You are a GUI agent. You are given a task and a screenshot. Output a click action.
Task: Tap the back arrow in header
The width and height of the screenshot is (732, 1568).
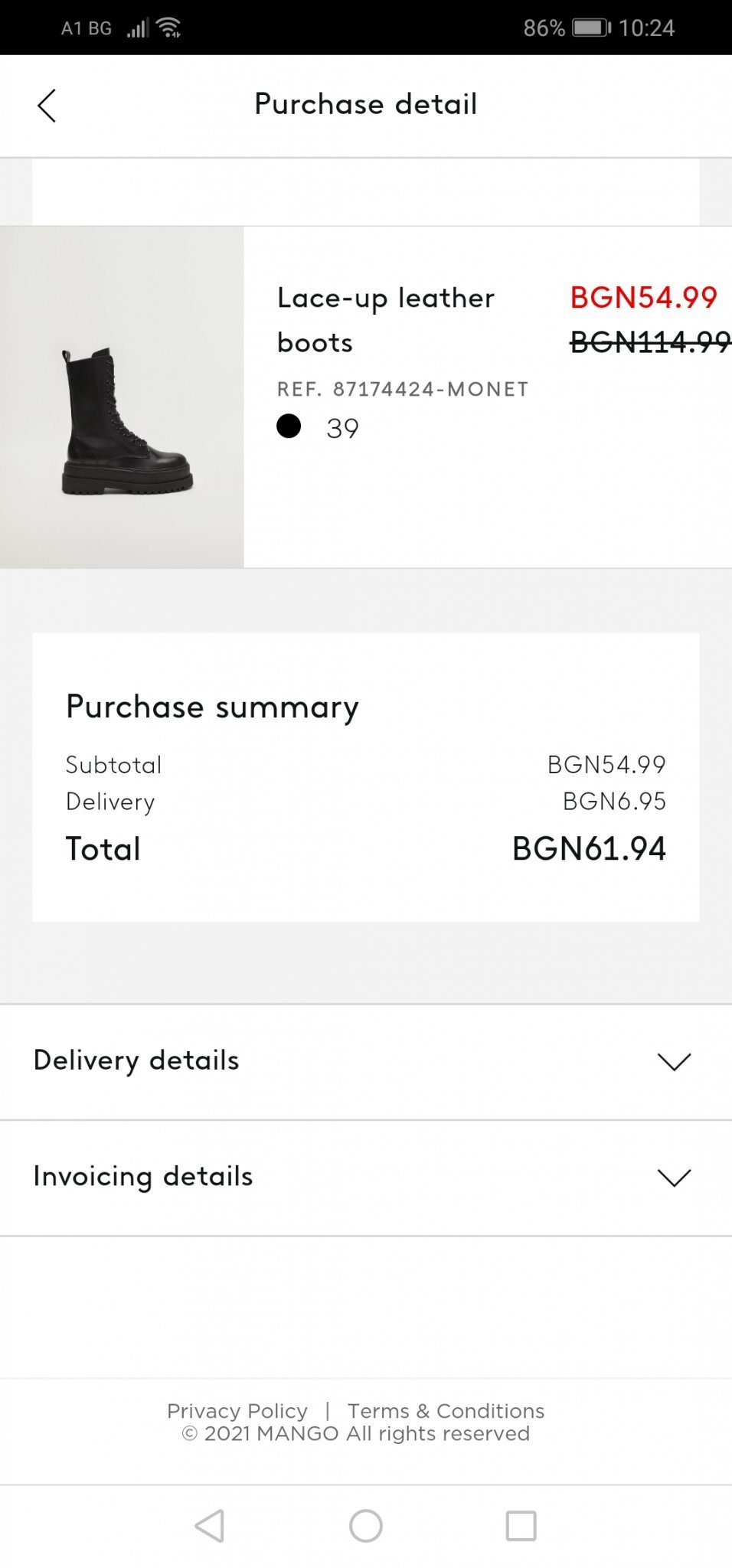47,106
